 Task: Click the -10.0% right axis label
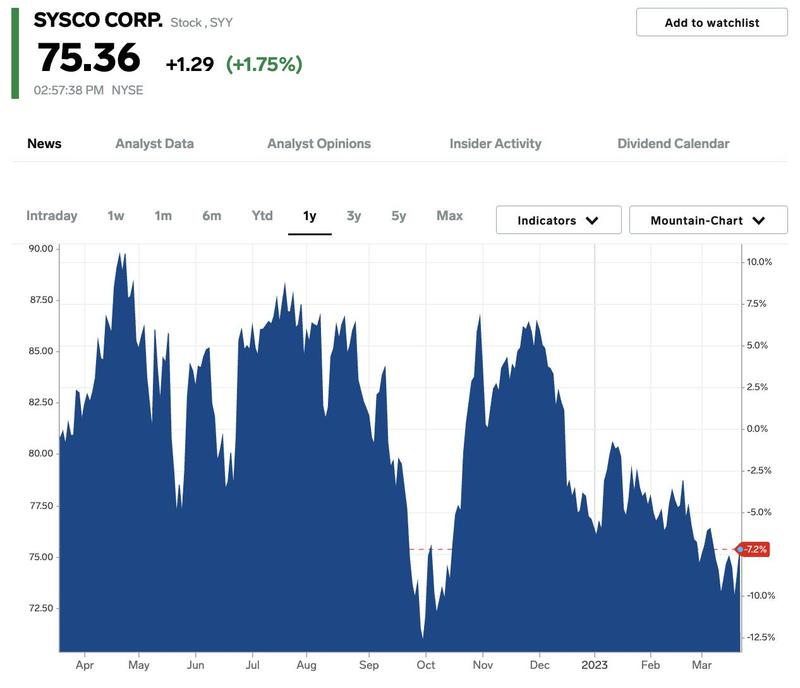[x=761, y=596]
